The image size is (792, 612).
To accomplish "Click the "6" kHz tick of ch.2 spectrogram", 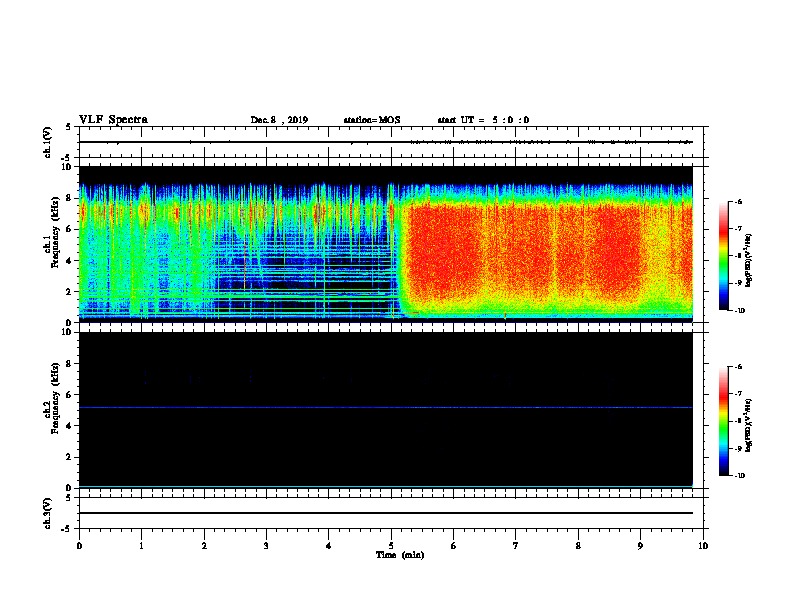I will pos(70,395).
